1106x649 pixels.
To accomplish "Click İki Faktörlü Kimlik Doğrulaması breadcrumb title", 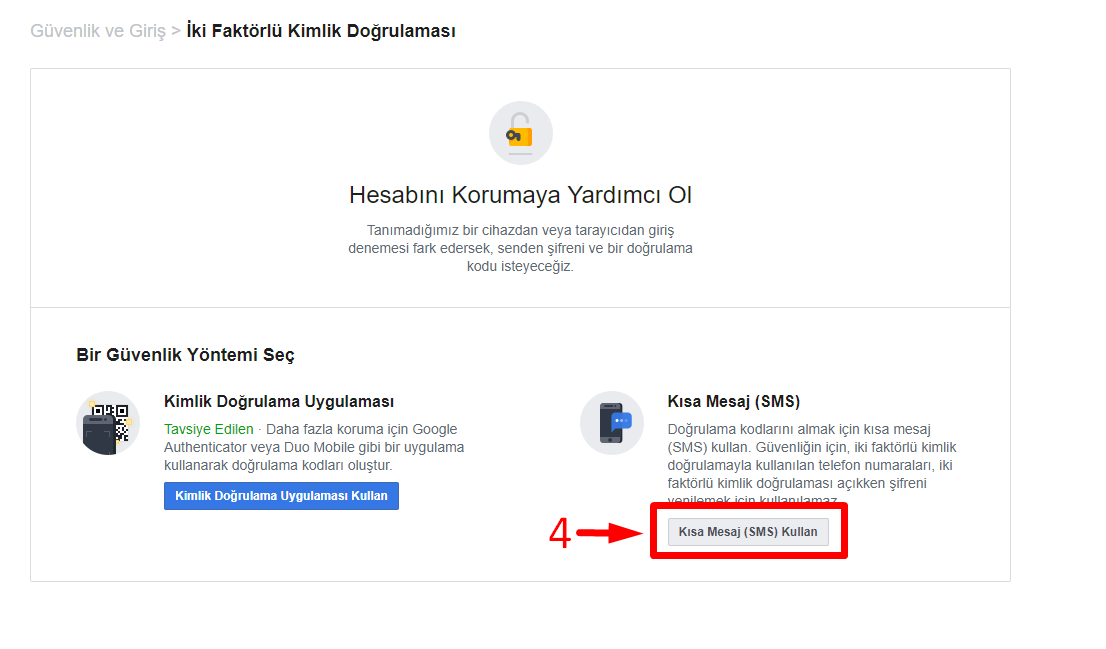I will coord(320,31).
